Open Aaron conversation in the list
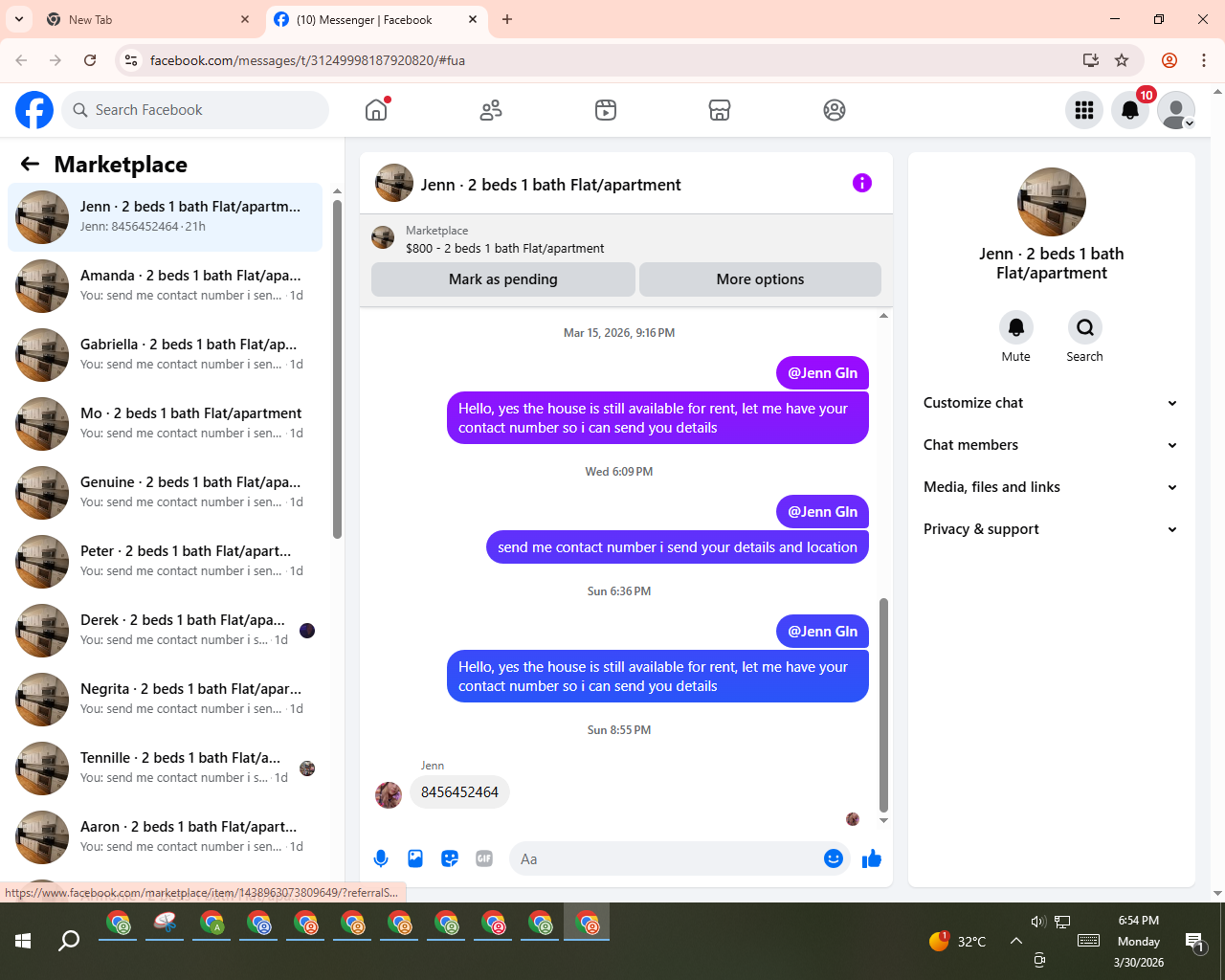Screen dimensions: 1225x980 point(165,837)
